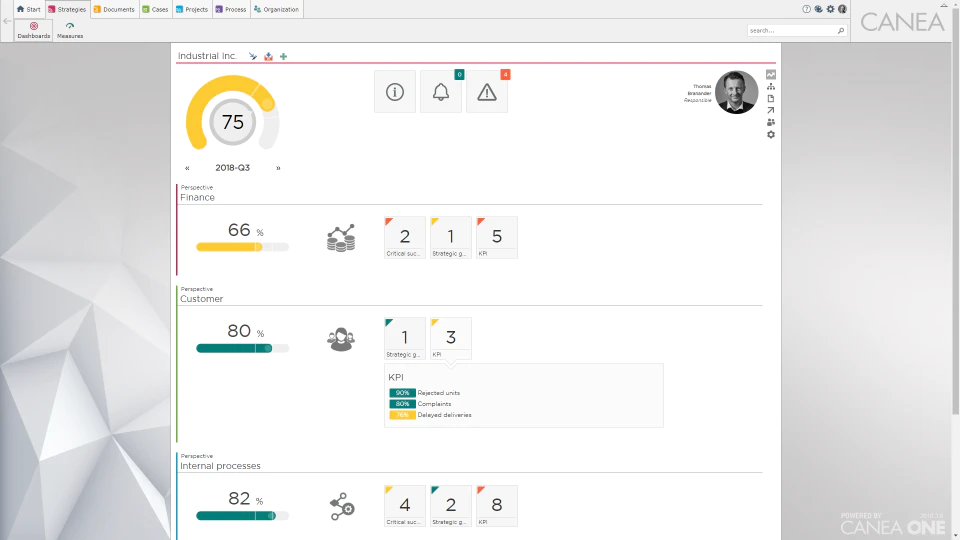
Task: Go to previous period before 2018-Q3
Action: [187, 168]
